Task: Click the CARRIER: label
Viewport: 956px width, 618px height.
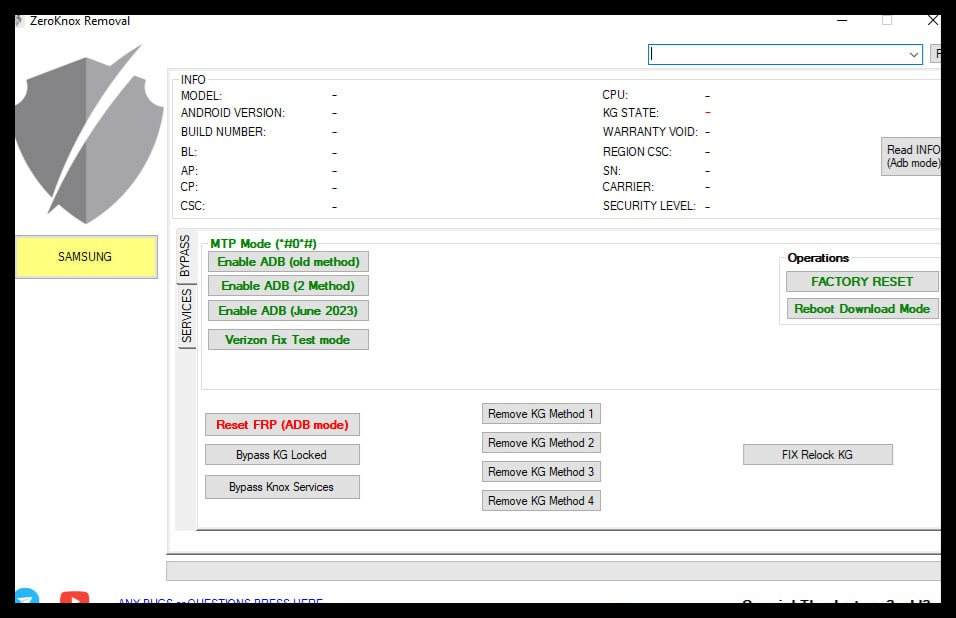Action: tap(628, 186)
